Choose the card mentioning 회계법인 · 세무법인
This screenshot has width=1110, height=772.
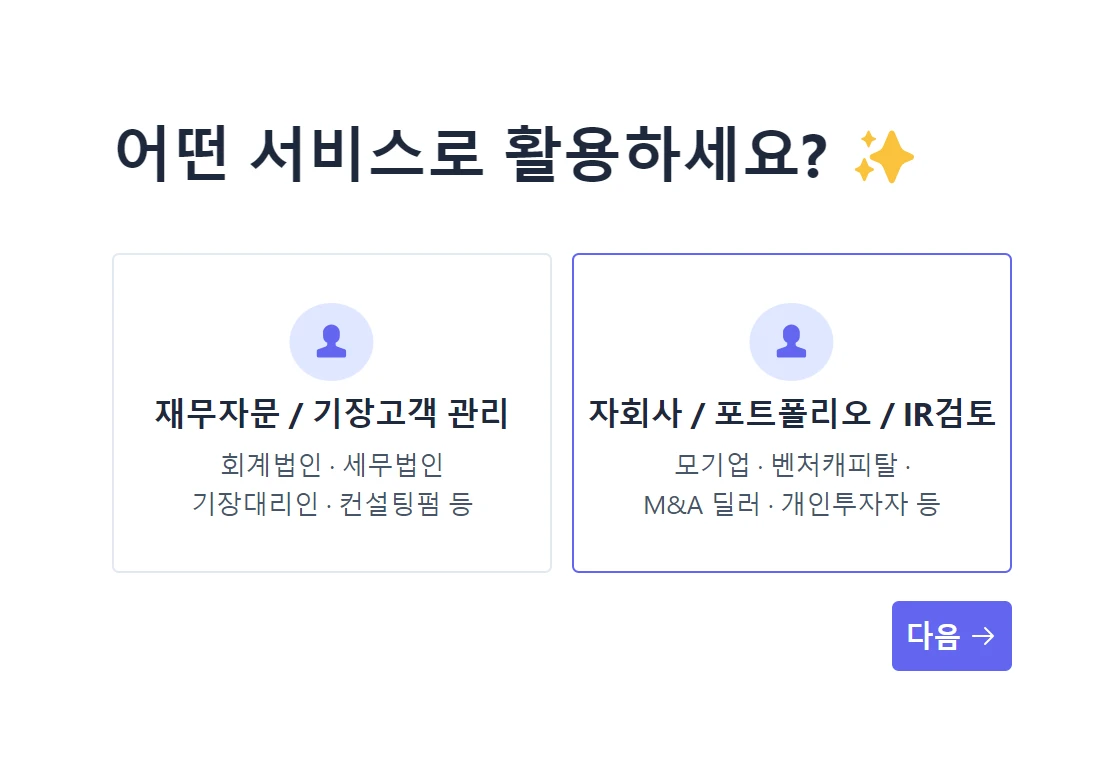[332, 413]
